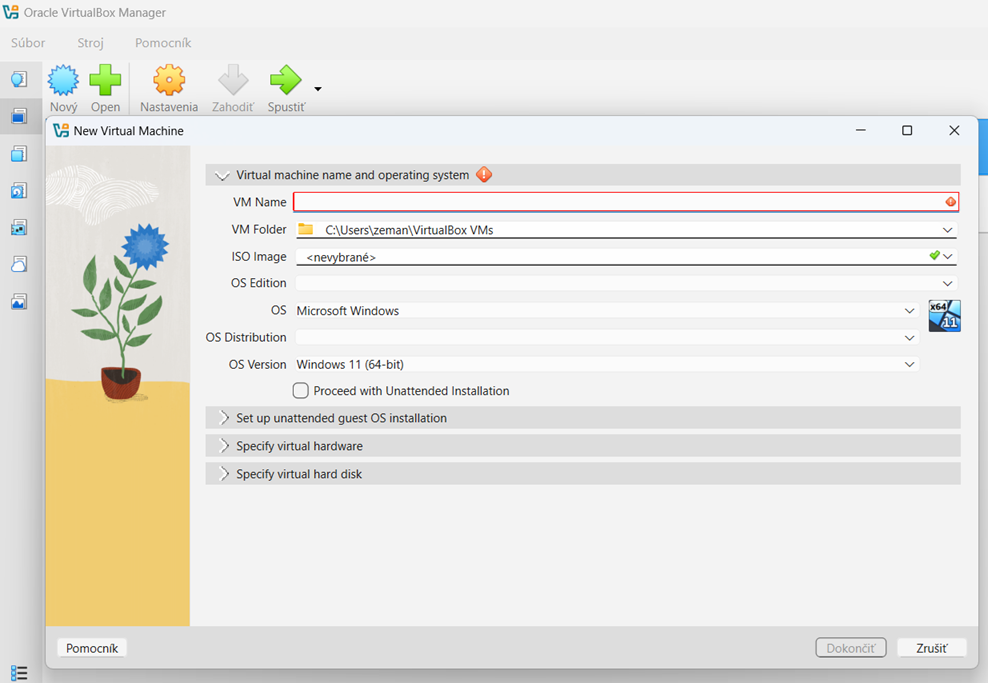The height and width of the screenshot is (683, 988).
Task: Open the Stroj menu
Action: click(x=90, y=43)
